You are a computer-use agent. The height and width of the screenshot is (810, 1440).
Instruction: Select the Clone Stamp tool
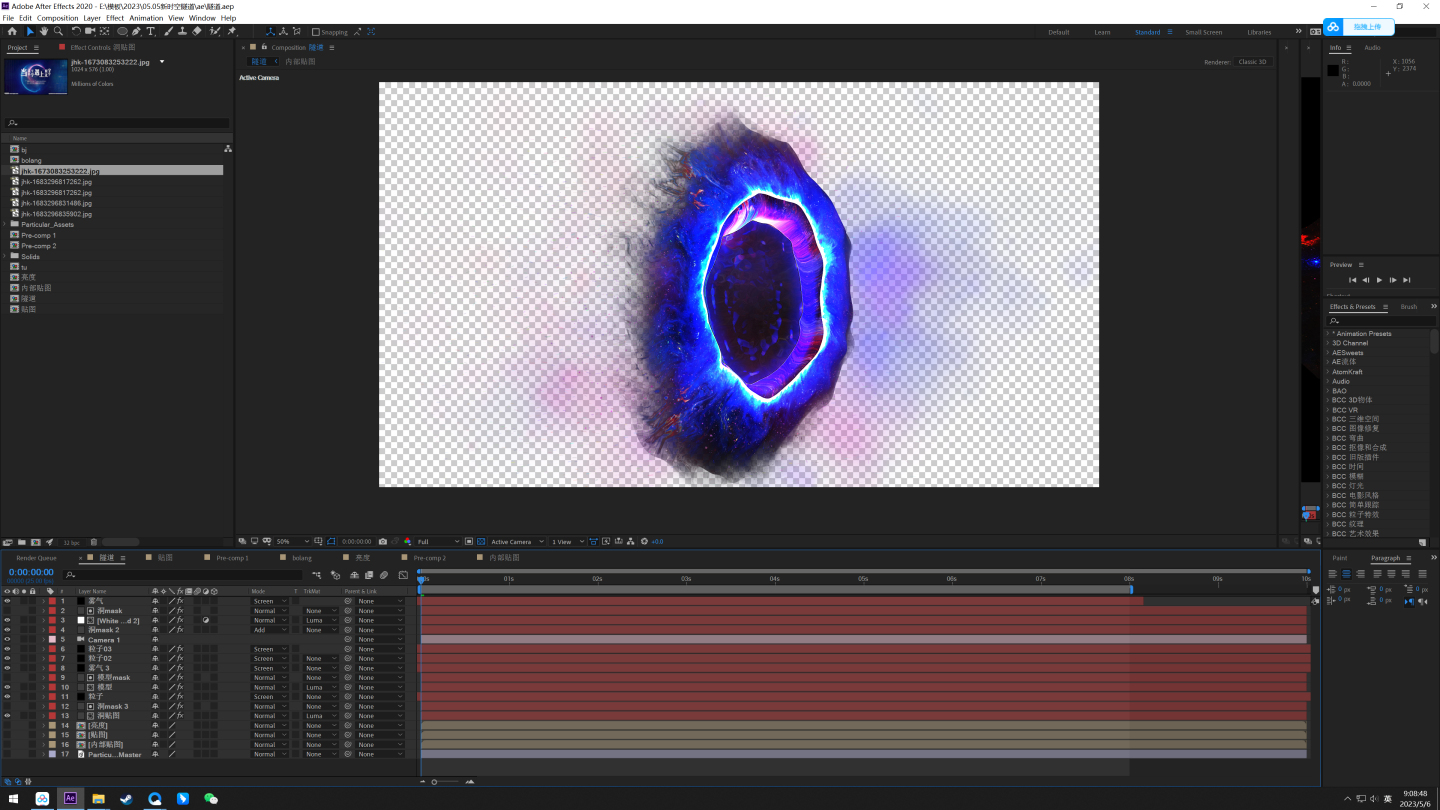click(x=182, y=31)
